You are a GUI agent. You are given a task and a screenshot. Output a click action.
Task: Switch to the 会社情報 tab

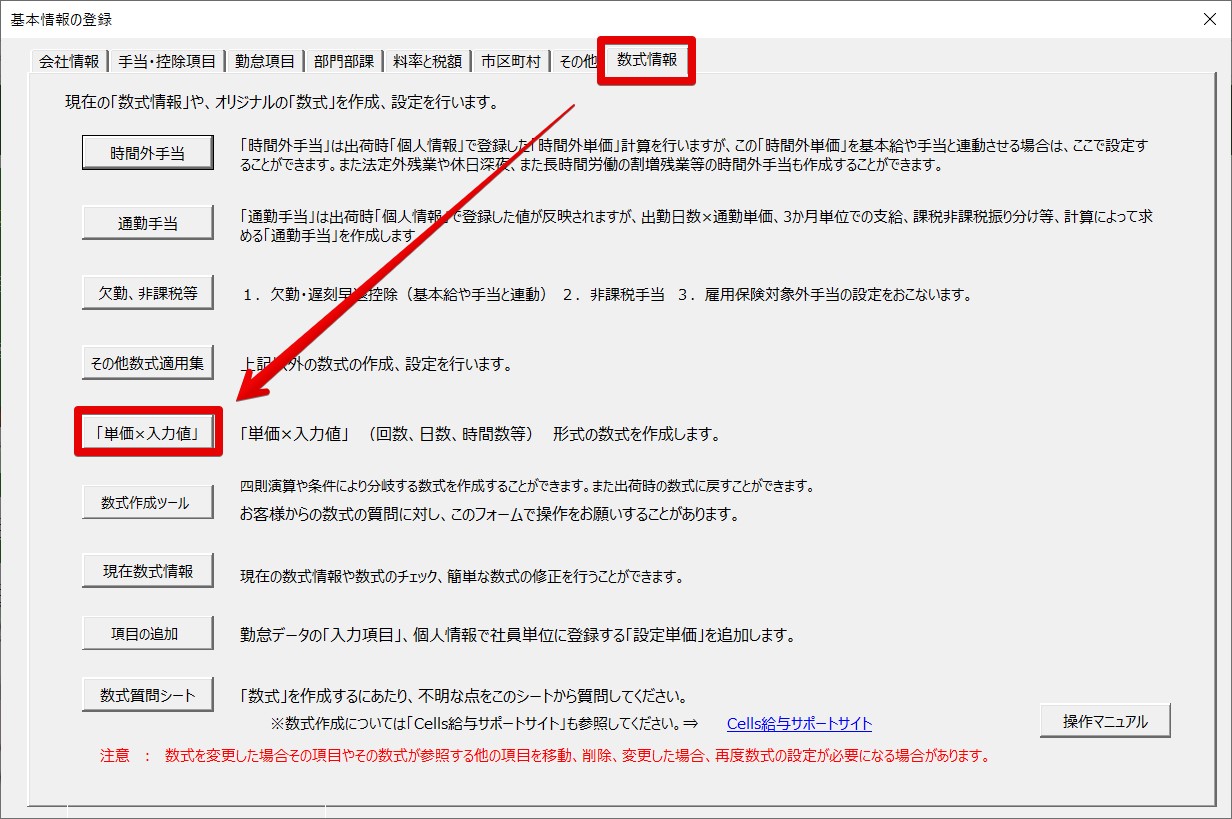pyautogui.click(x=67, y=61)
